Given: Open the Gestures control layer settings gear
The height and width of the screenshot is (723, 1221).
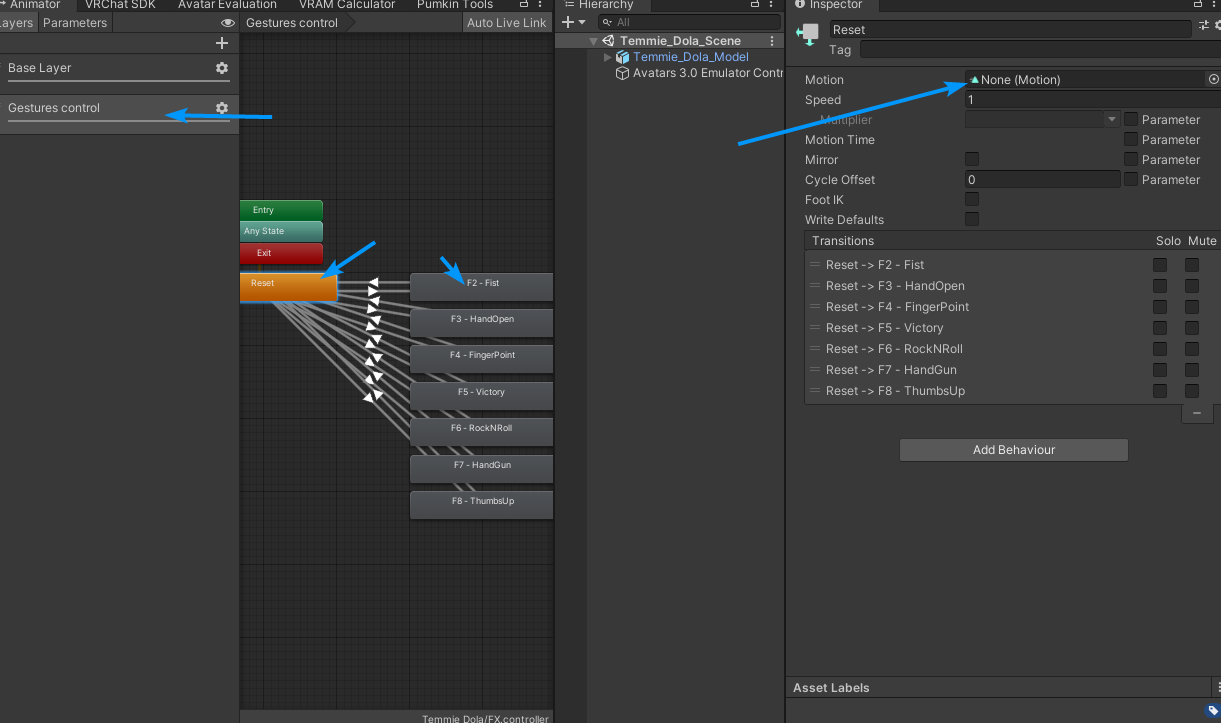Looking at the screenshot, I should click(x=222, y=108).
